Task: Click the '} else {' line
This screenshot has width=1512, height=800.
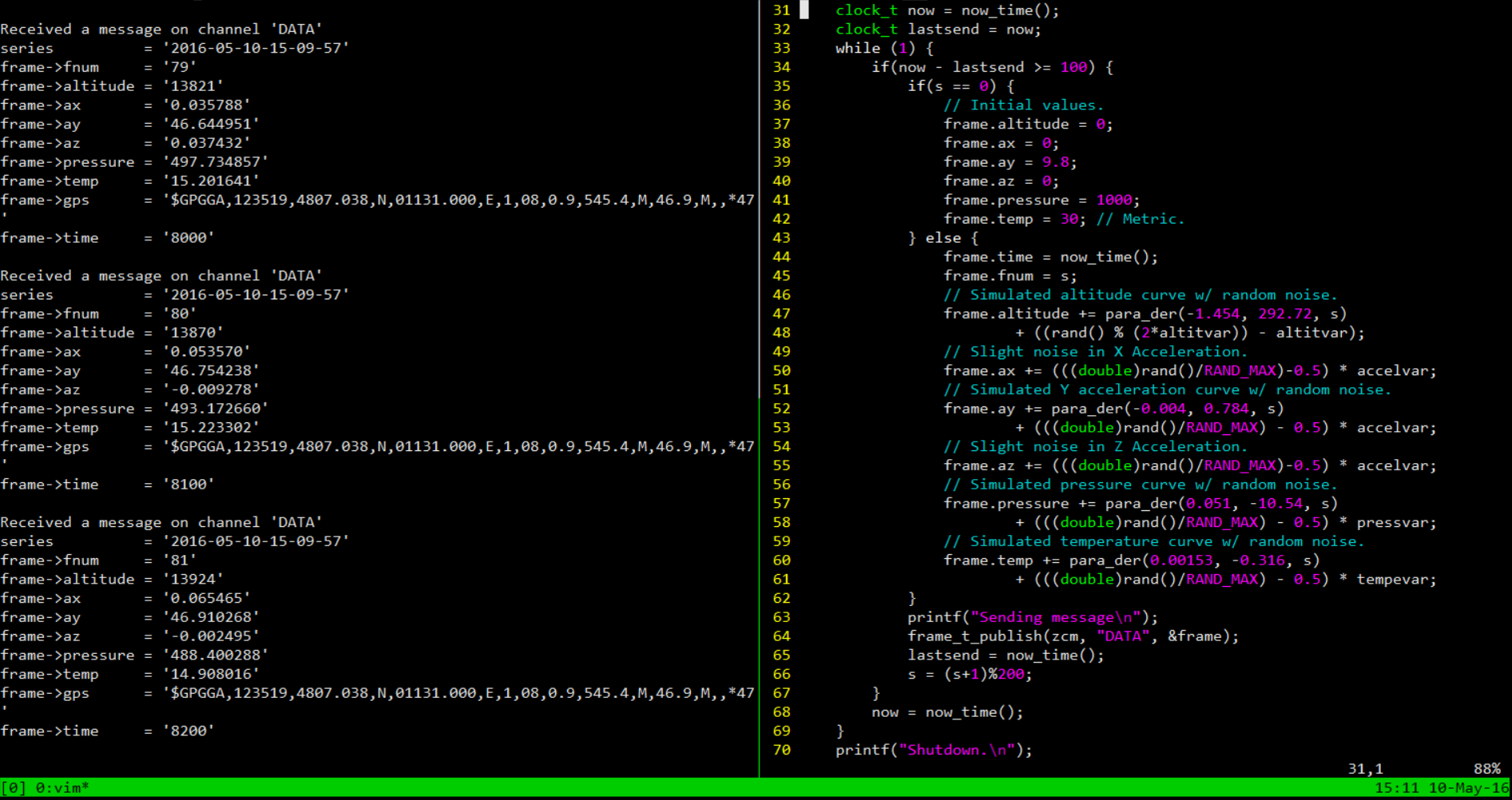Action: click(x=943, y=238)
